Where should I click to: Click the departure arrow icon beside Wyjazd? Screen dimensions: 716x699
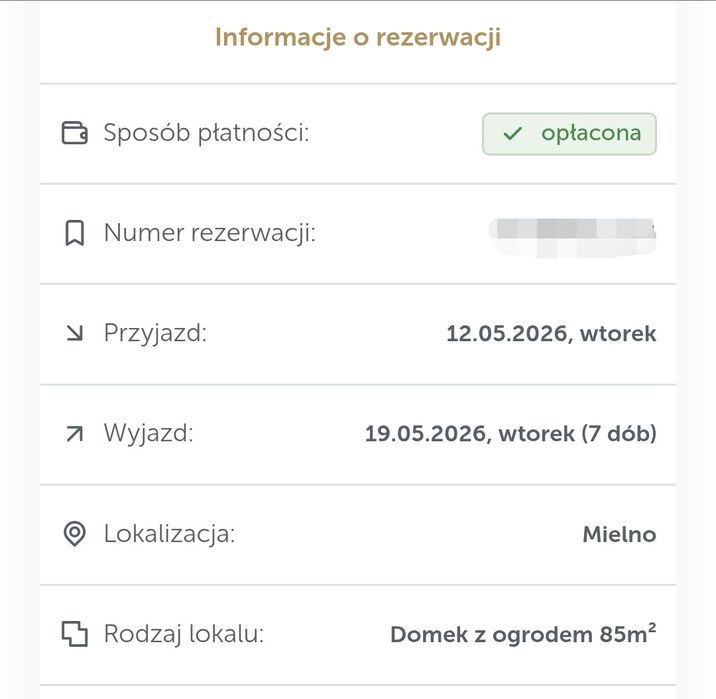tap(74, 434)
